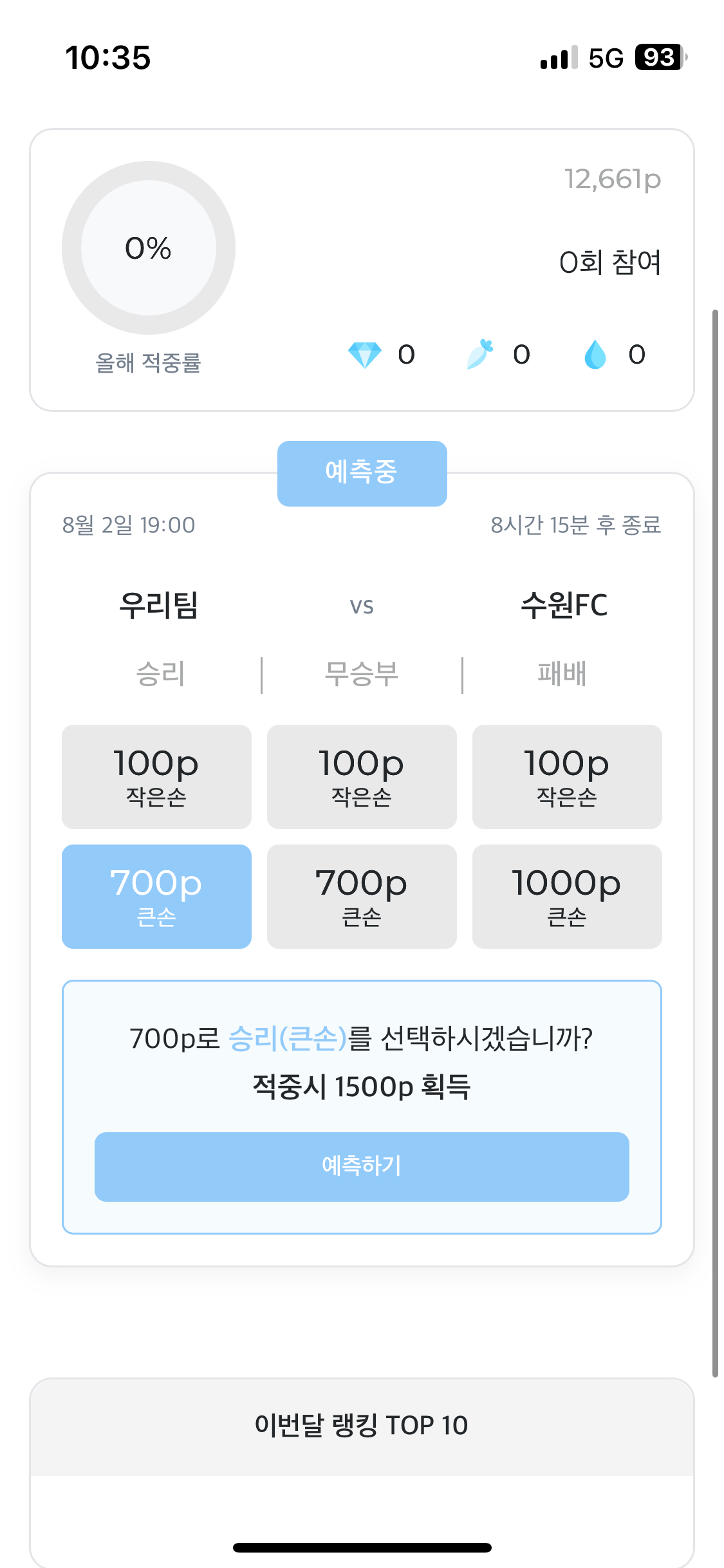The width and height of the screenshot is (724, 1568).
Task: Tap the 수원FC team name
Action: (x=564, y=605)
